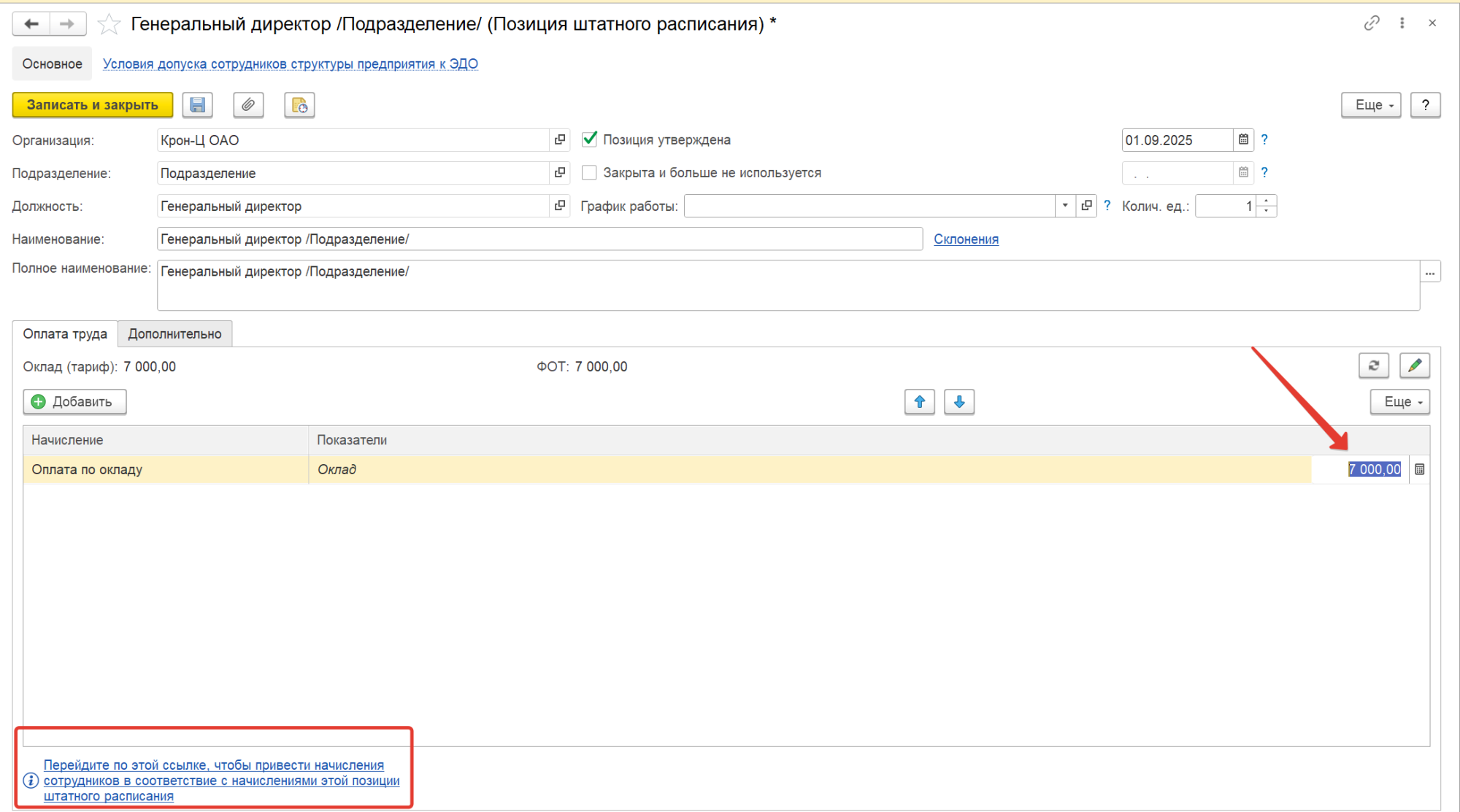Select the Основное navigation tab
The height and width of the screenshot is (812, 1460).
tap(52, 64)
